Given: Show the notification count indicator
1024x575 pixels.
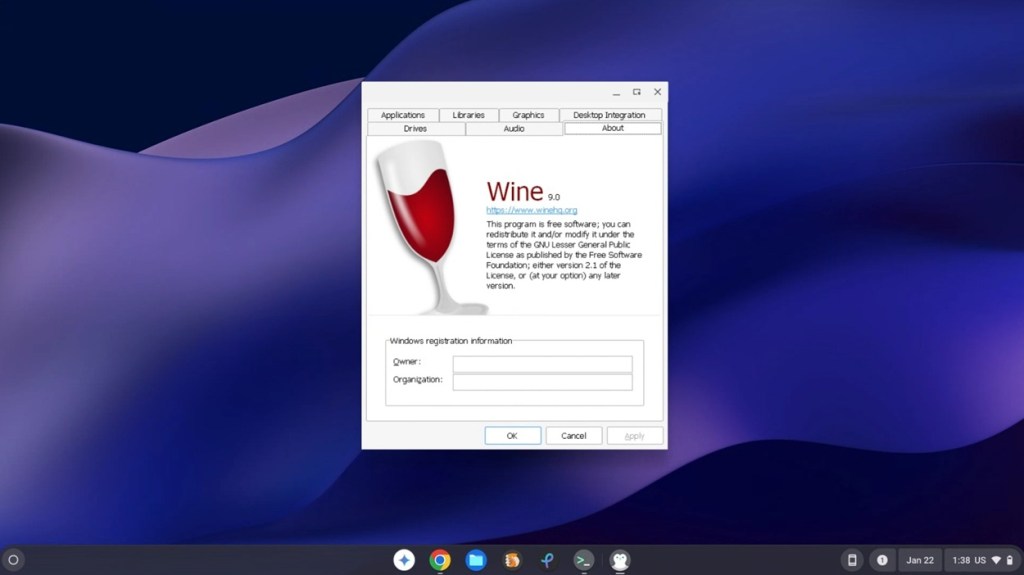Looking at the screenshot, I should [882, 560].
